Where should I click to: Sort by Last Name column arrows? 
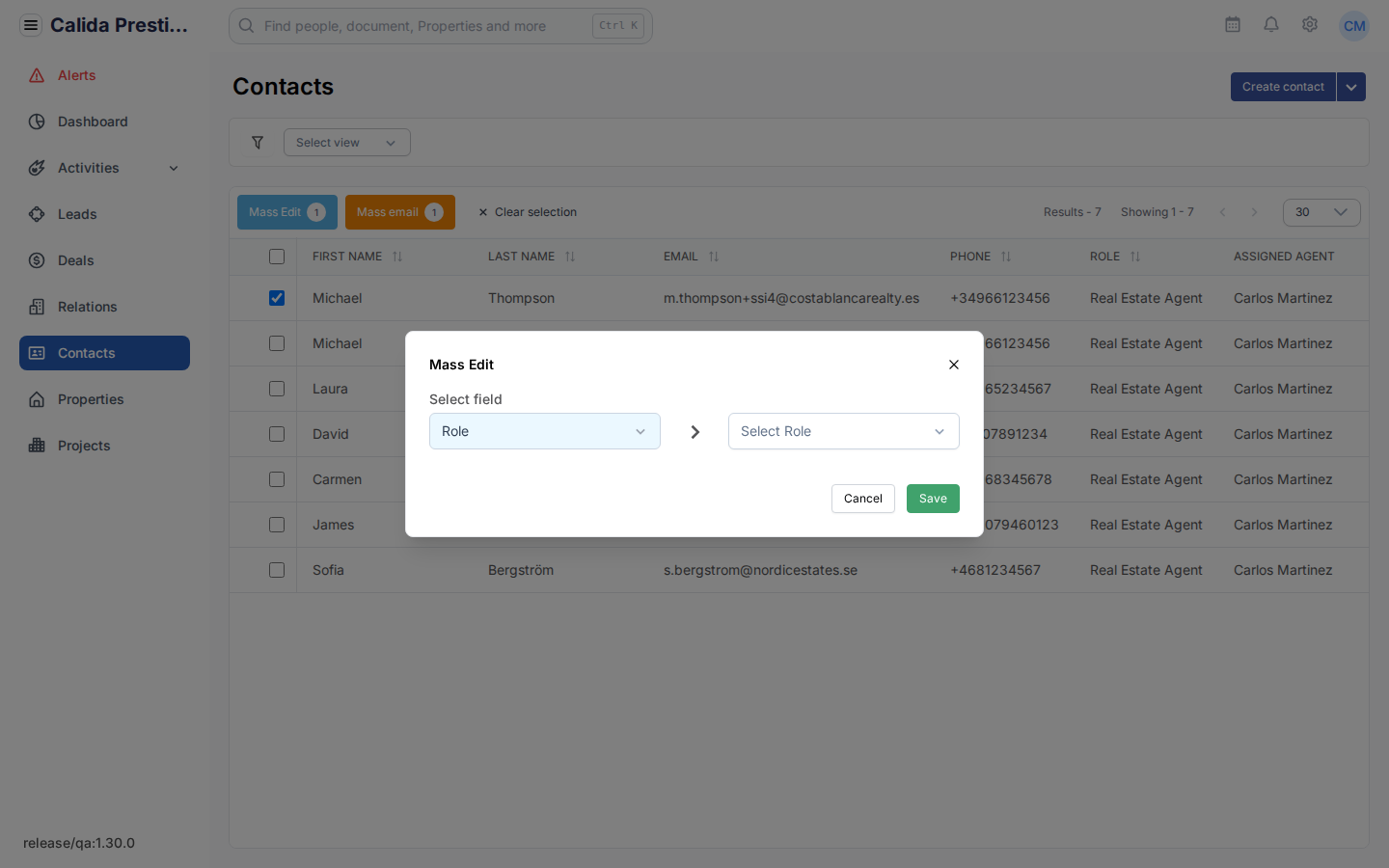point(570,257)
